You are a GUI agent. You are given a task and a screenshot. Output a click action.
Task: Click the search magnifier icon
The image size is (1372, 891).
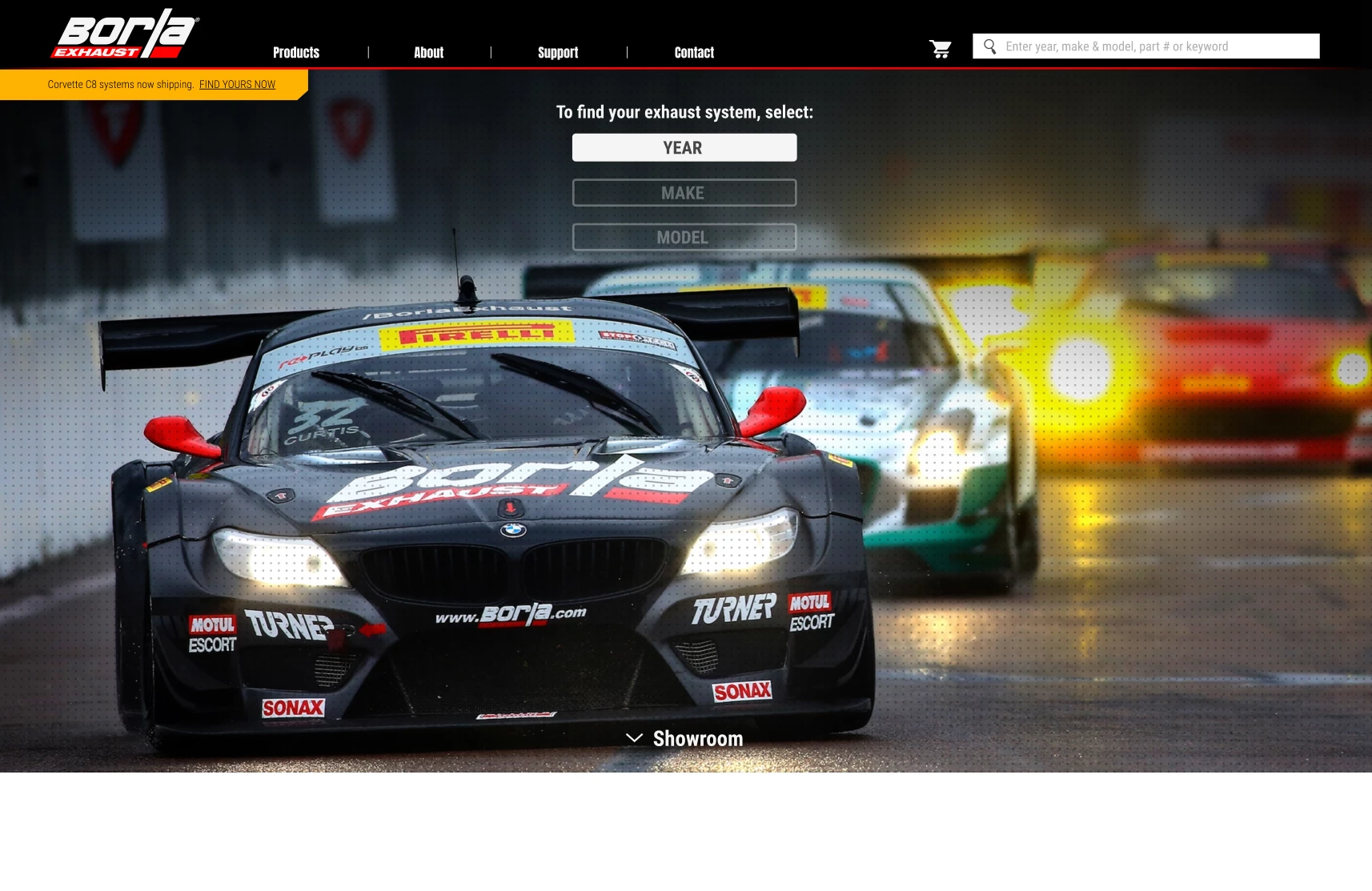pos(990,46)
